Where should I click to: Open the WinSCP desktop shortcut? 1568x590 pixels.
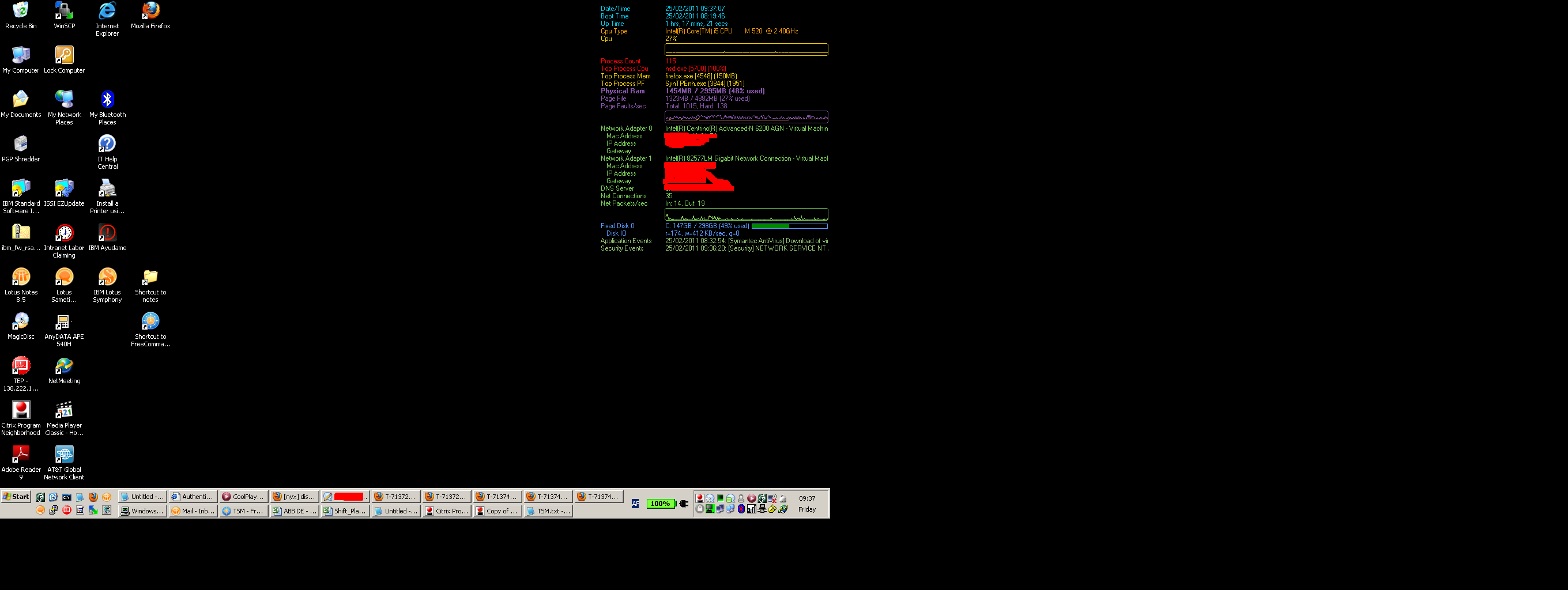(64, 12)
